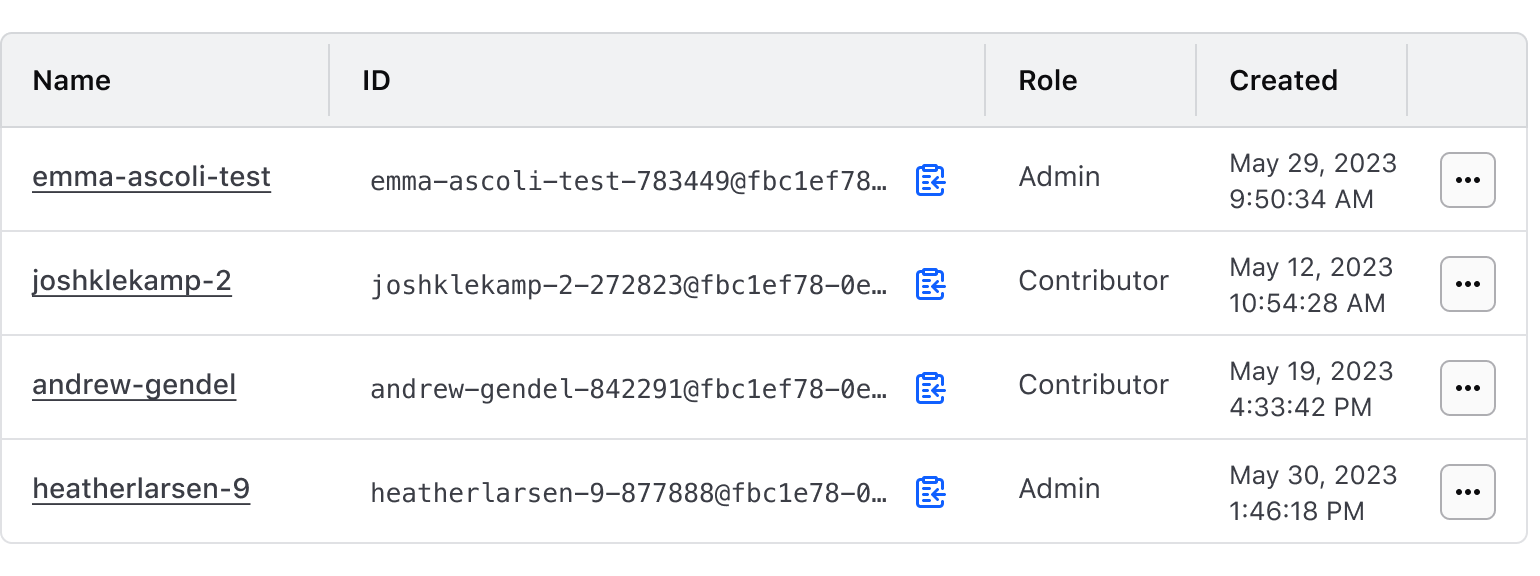Click the Admin role label on emma-ascoli-test's row
This screenshot has width=1540, height=576.
click(1059, 177)
